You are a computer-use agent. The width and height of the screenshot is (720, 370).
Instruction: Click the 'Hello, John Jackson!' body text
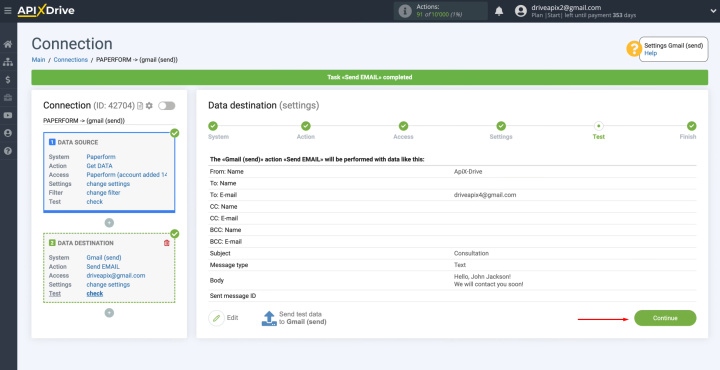point(482,277)
